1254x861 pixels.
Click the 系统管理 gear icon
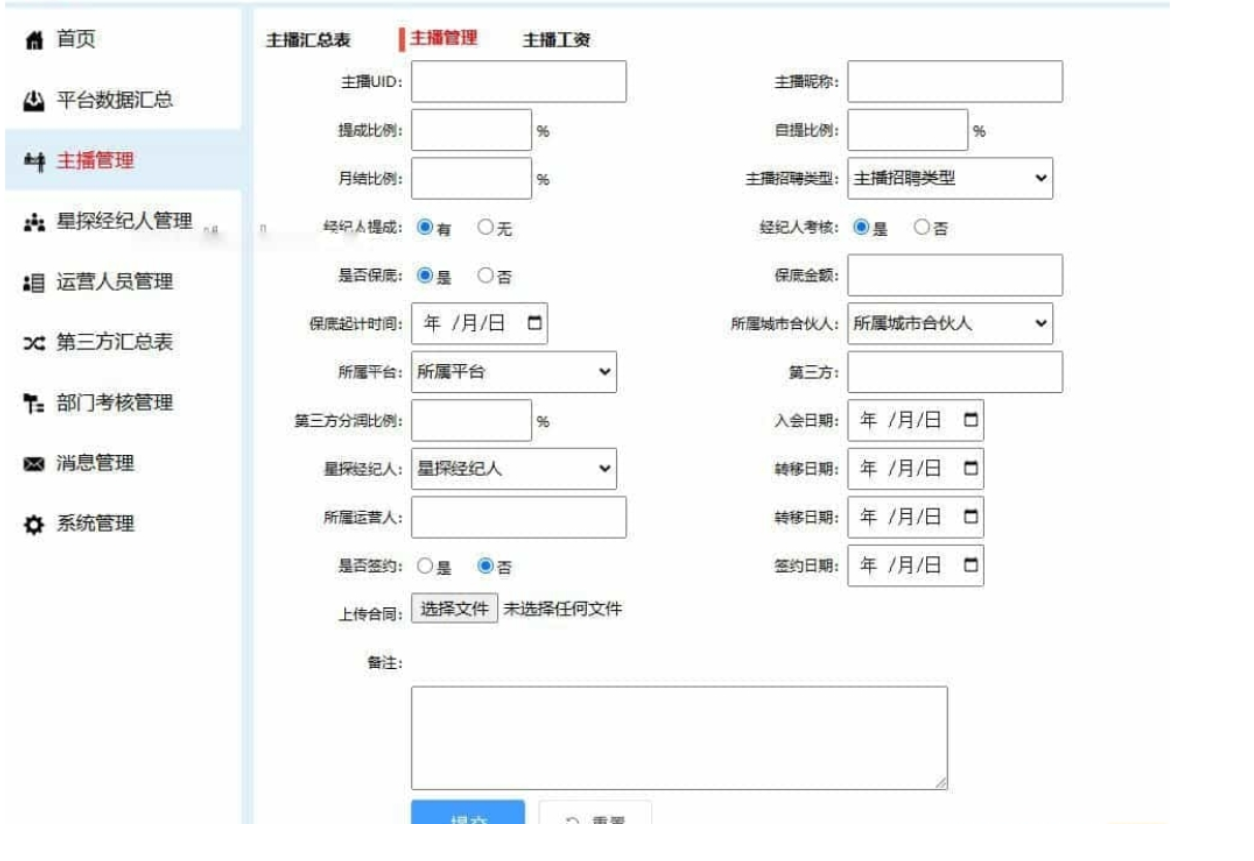point(35,524)
